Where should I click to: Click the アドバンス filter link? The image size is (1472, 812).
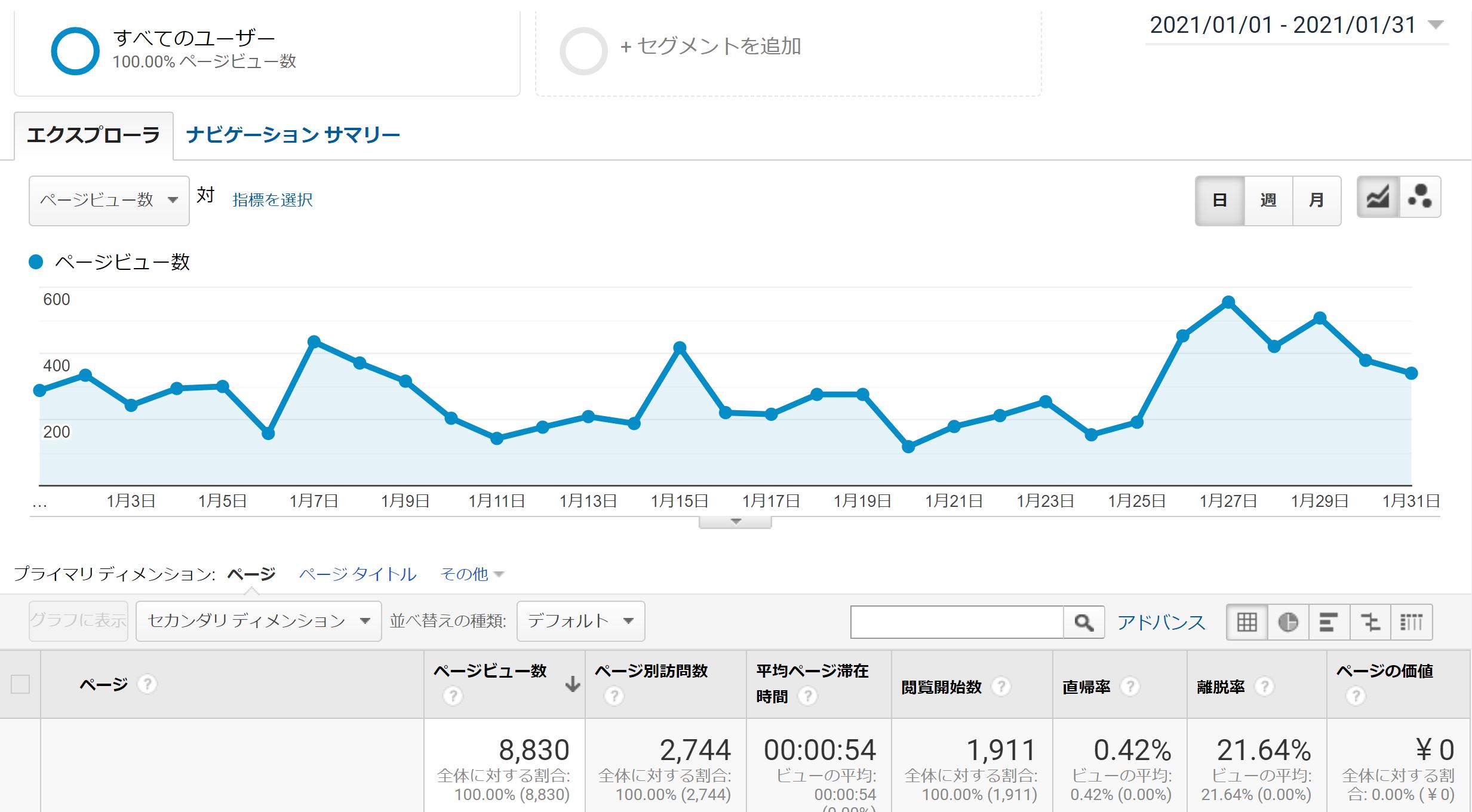1161,622
